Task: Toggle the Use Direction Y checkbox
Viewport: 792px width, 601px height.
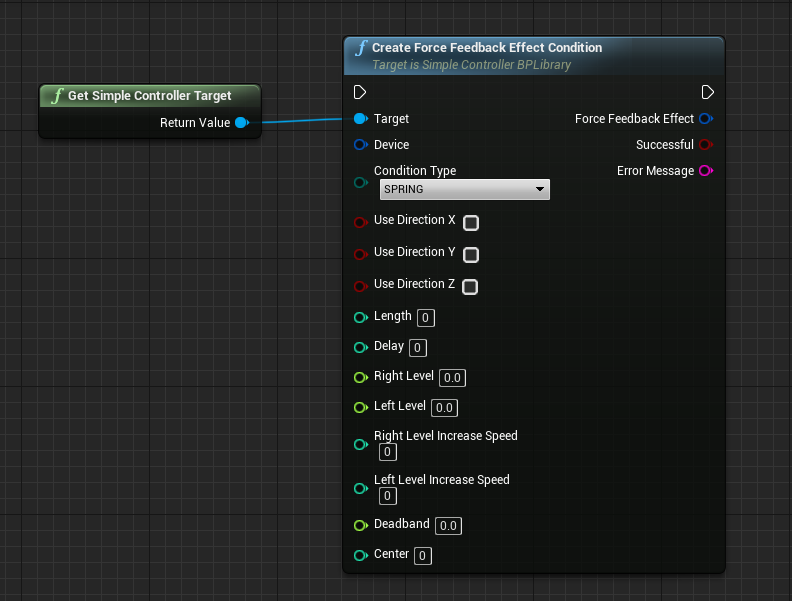Action: pyautogui.click(x=471, y=254)
